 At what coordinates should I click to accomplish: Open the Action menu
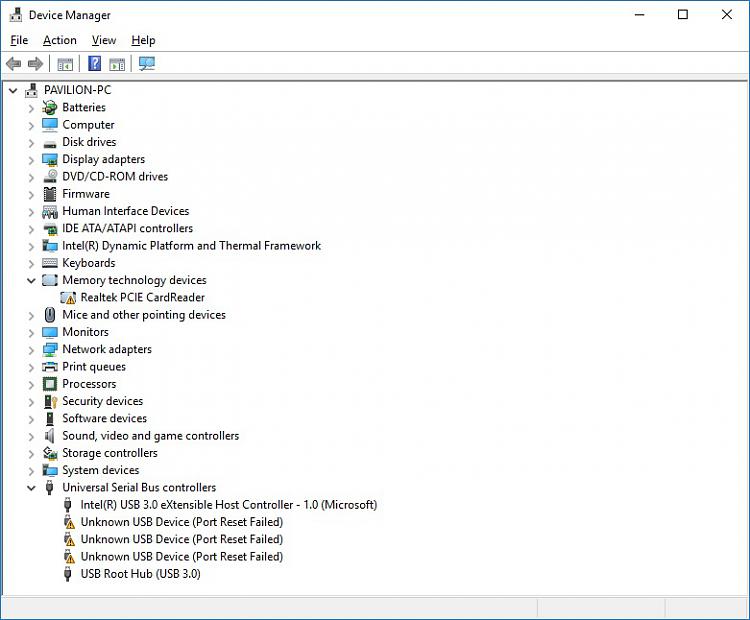60,40
